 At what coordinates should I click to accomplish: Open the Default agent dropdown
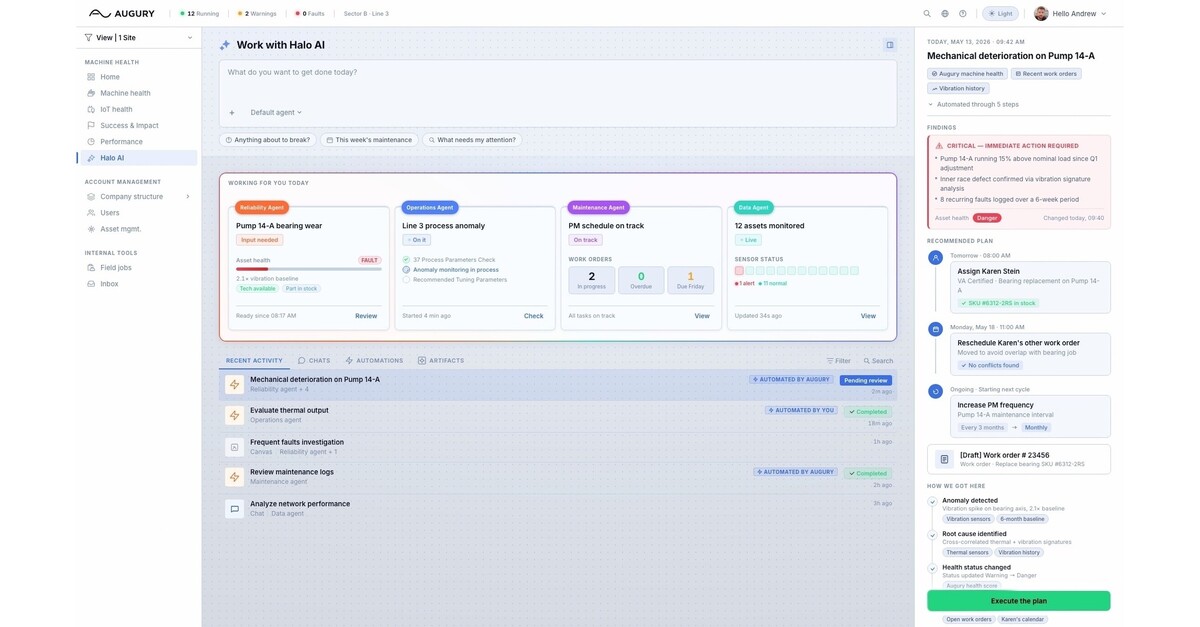click(x=276, y=113)
